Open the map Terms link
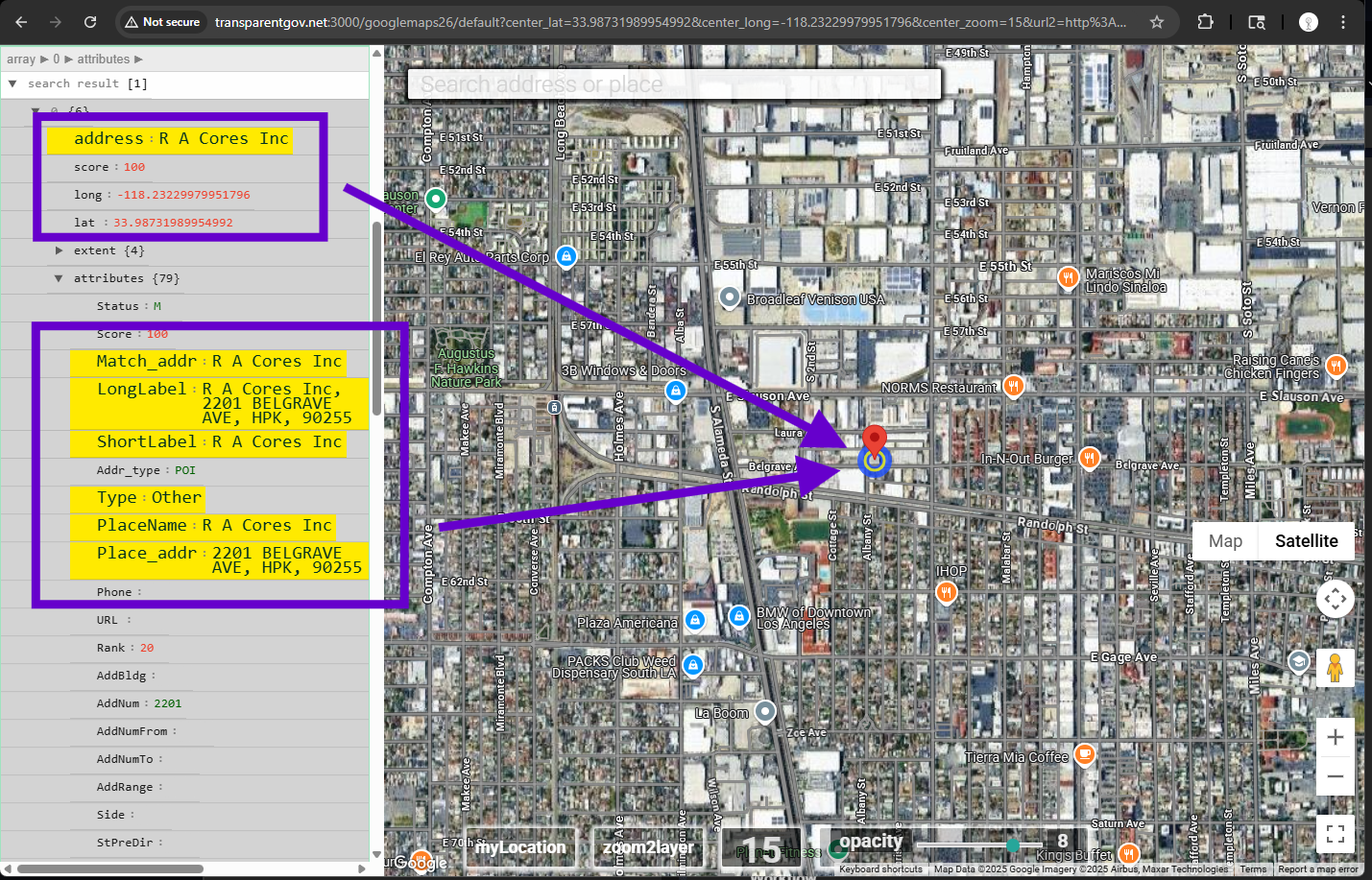 click(x=1253, y=869)
